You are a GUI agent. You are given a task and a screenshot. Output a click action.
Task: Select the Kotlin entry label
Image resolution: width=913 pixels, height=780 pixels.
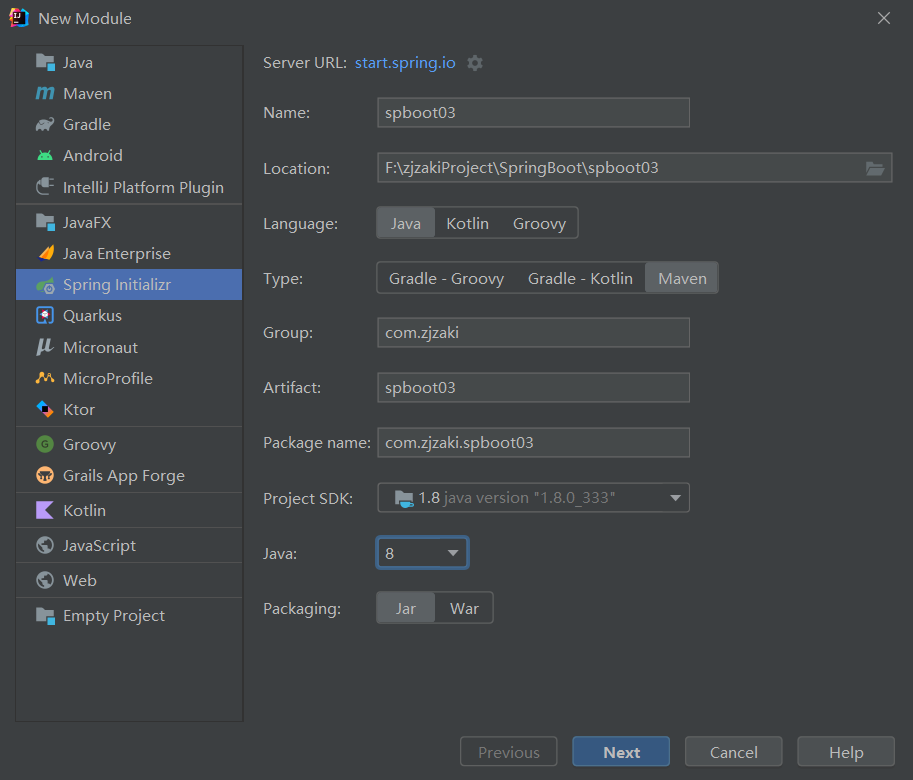(x=84, y=510)
